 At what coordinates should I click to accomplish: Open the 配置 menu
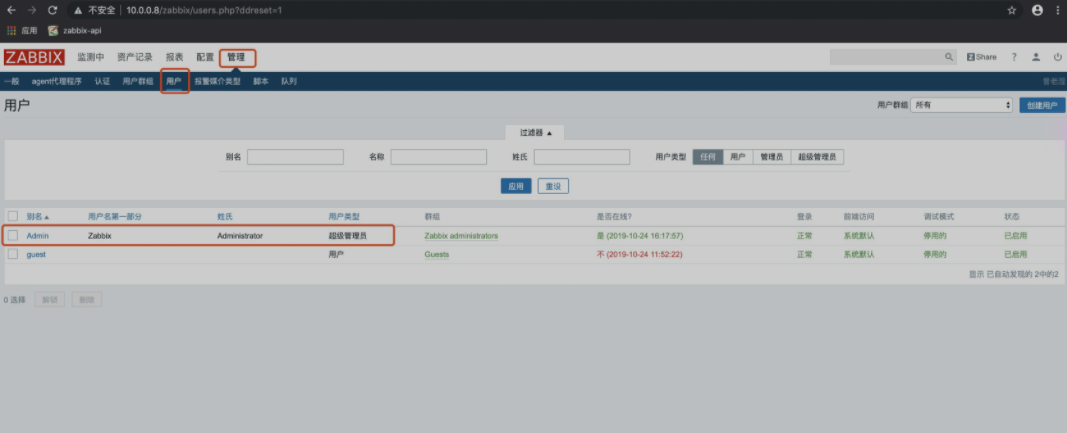pyautogui.click(x=205, y=57)
